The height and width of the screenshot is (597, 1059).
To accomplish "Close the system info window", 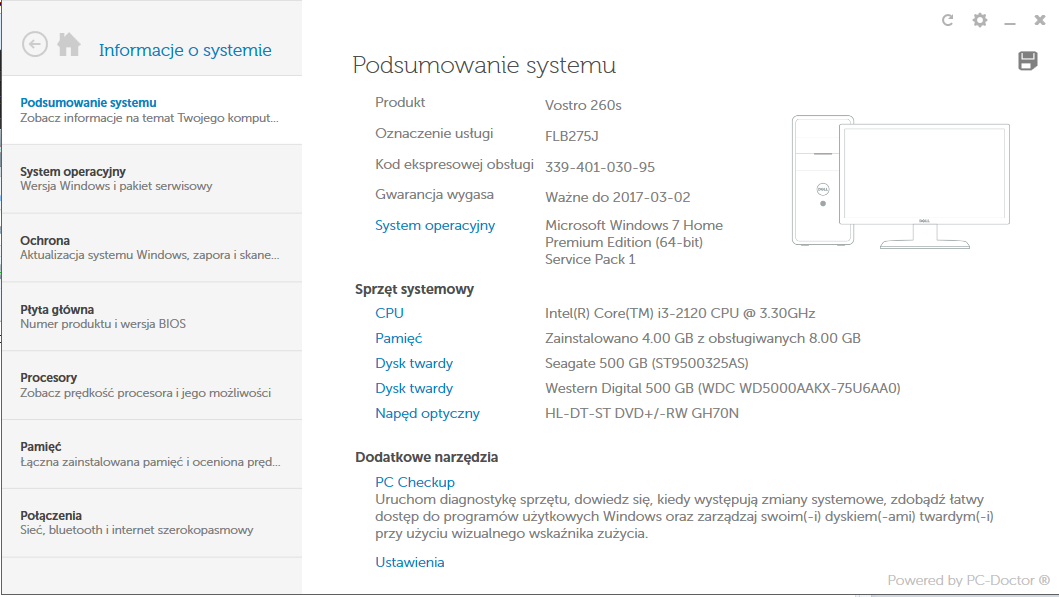I will click(x=1040, y=20).
